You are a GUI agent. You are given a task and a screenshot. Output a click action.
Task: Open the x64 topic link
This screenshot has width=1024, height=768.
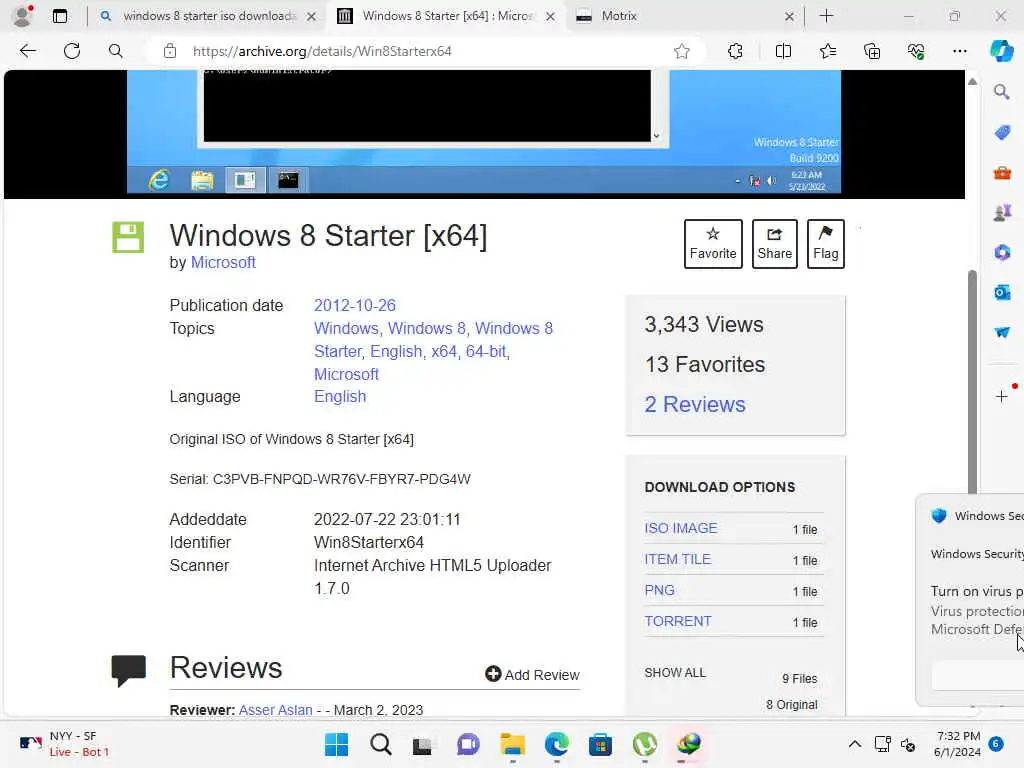pyautogui.click(x=443, y=351)
